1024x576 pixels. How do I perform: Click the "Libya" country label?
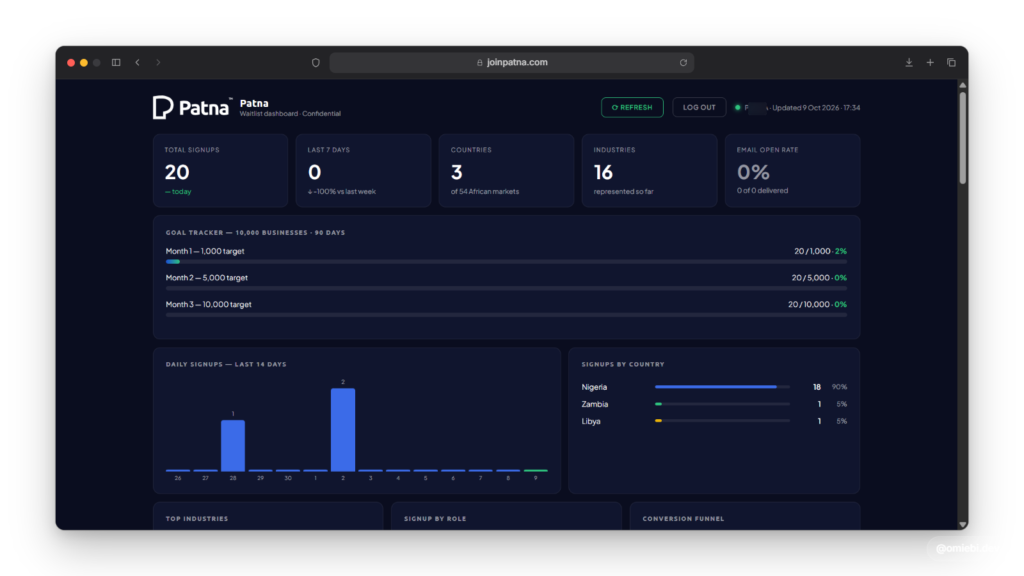coord(591,421)
